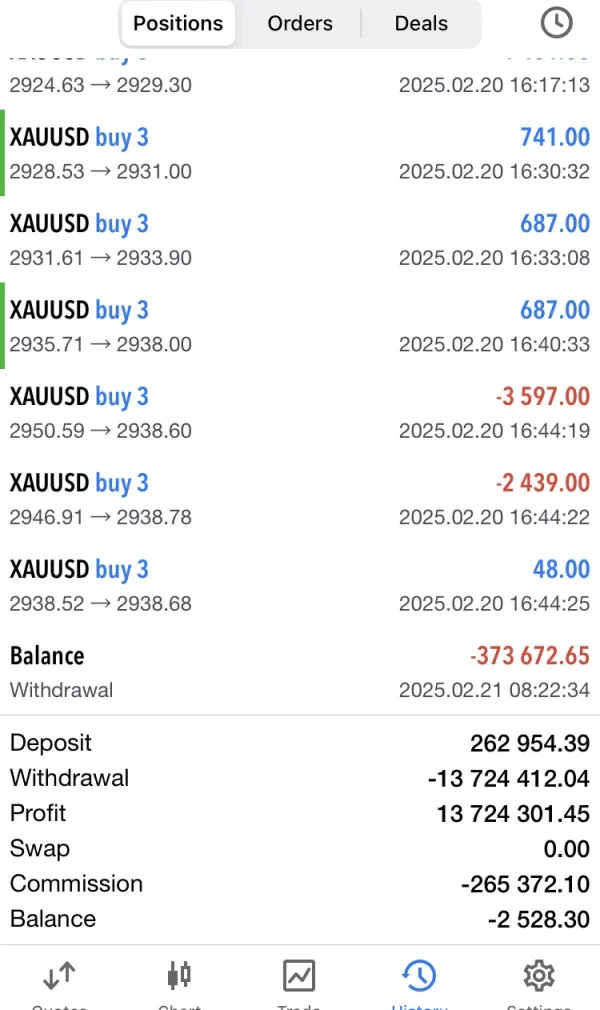Open the clock date filter icon
The height and width of the screenshot is (1010, 600).
tap(556, 23)
